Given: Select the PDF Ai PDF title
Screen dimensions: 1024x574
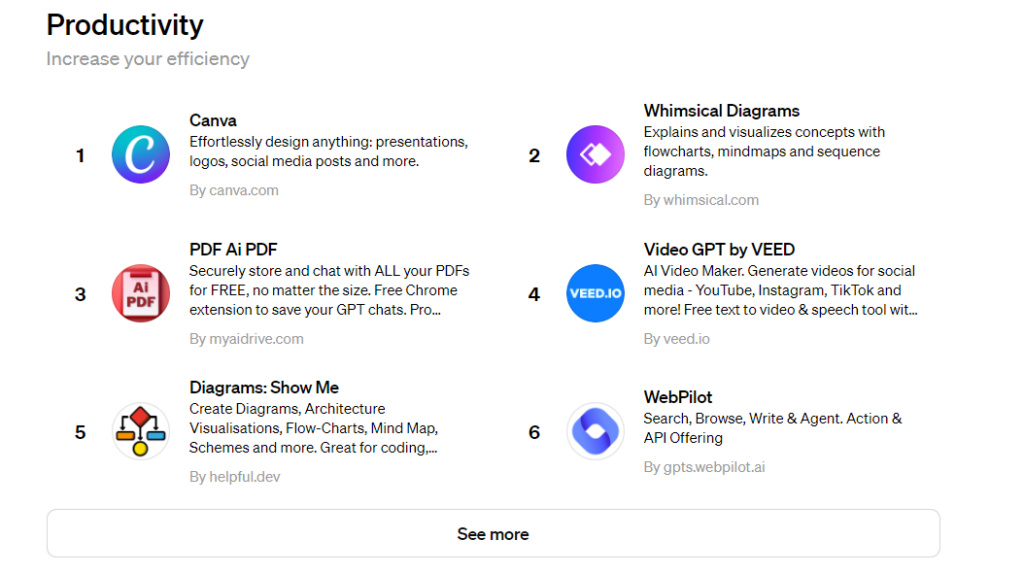Looking at the screenshot, I should click(234, 250).
